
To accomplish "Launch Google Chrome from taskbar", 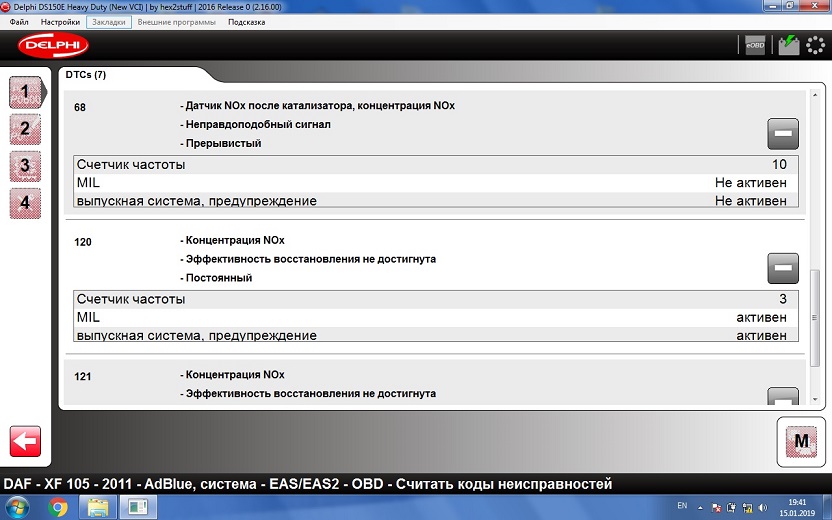I will (x=57, y=507).
